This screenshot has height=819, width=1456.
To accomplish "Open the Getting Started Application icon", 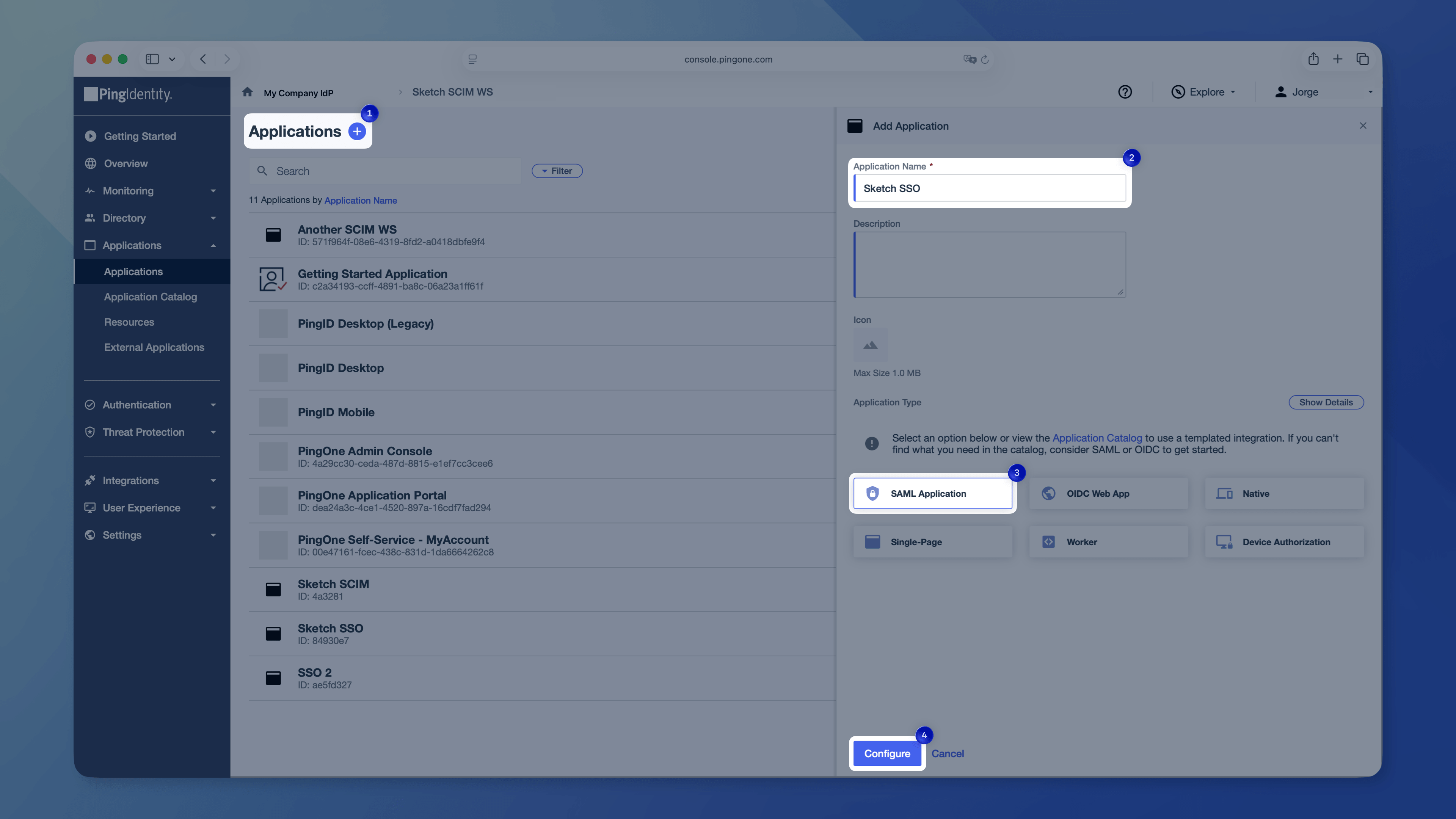I will coord(273,279).
